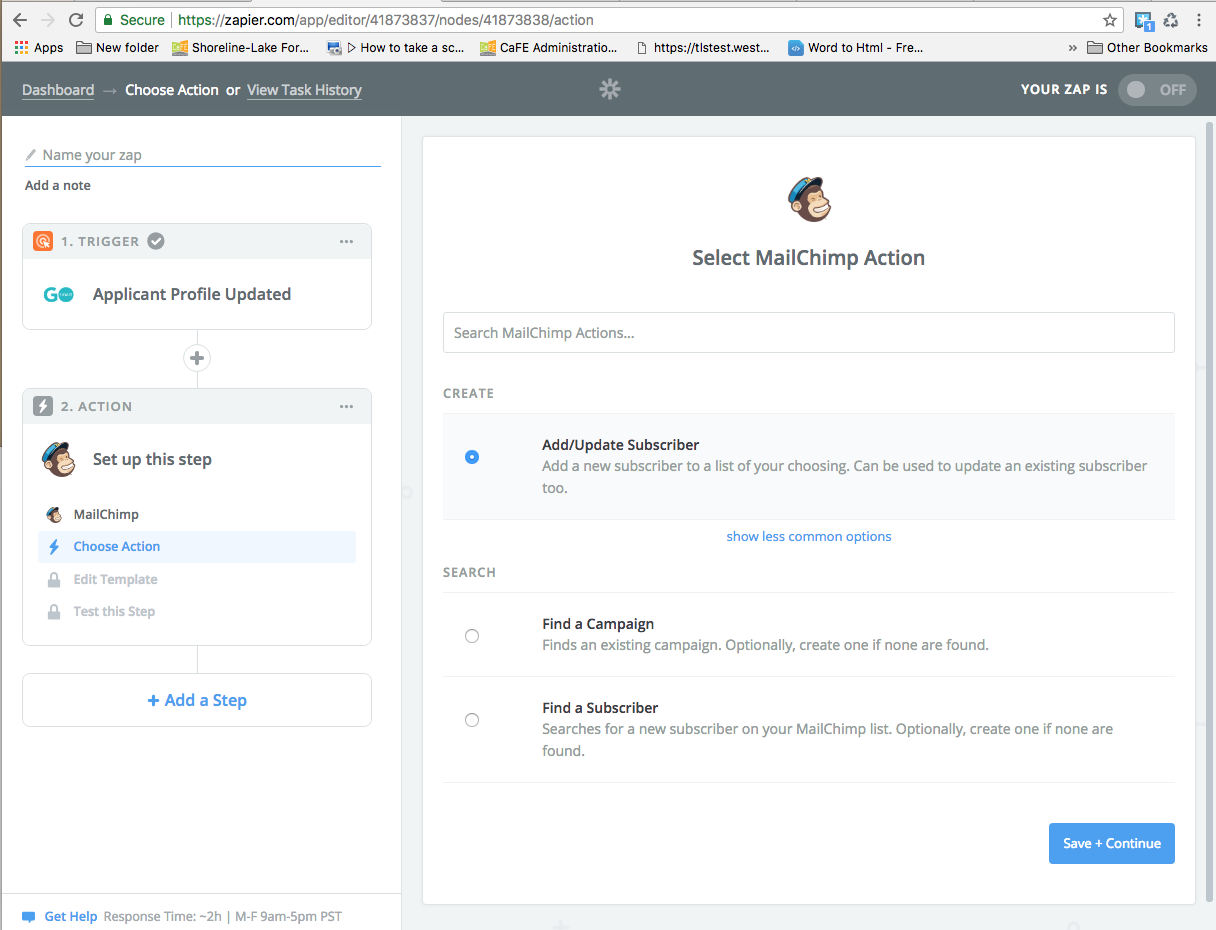Expand hidden bookmarks with the double chevron

(x=1073, y=47)
